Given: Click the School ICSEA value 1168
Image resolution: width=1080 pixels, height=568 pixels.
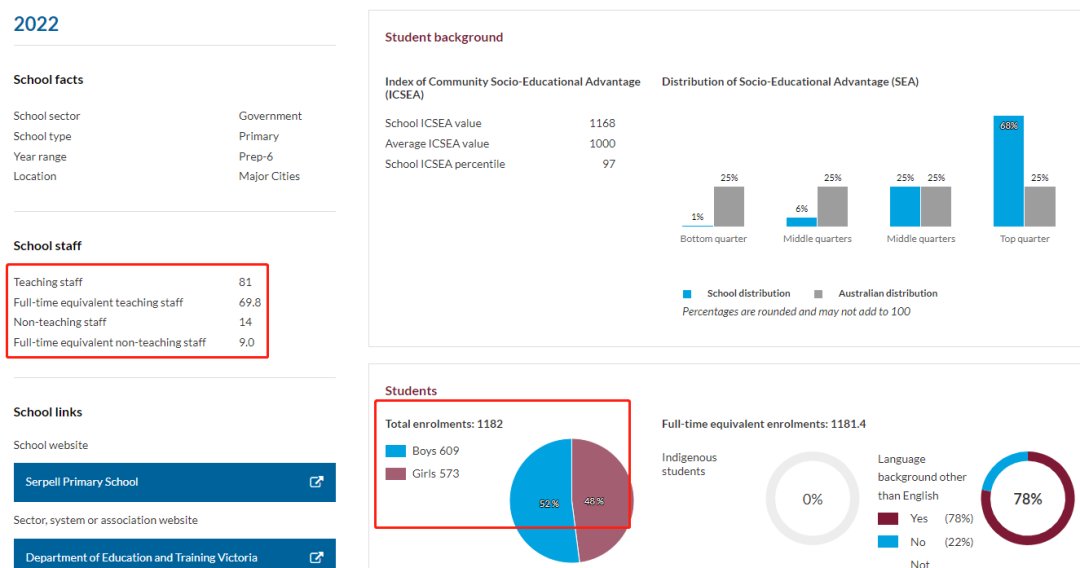Looking at the screenshot, I should [x=602, y=123].
